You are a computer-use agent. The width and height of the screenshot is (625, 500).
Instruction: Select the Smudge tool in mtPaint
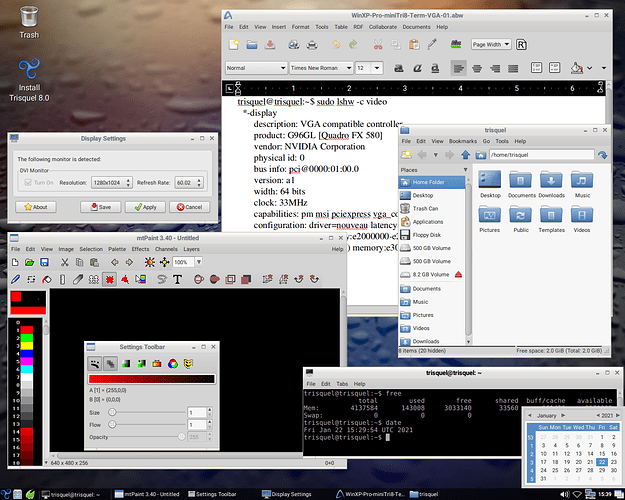point(78,280)
